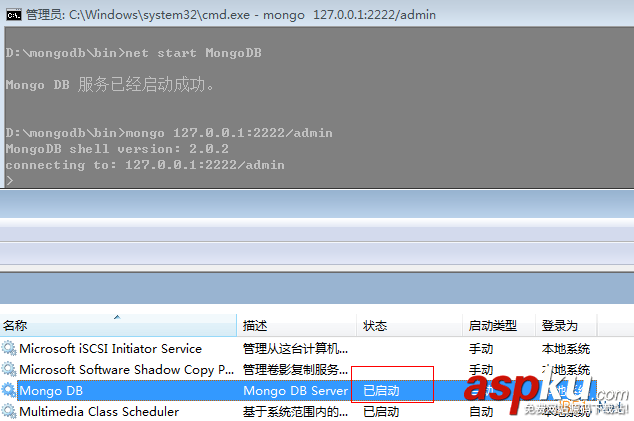Click the 'net start MongoDB' command line

pos(133,53)
